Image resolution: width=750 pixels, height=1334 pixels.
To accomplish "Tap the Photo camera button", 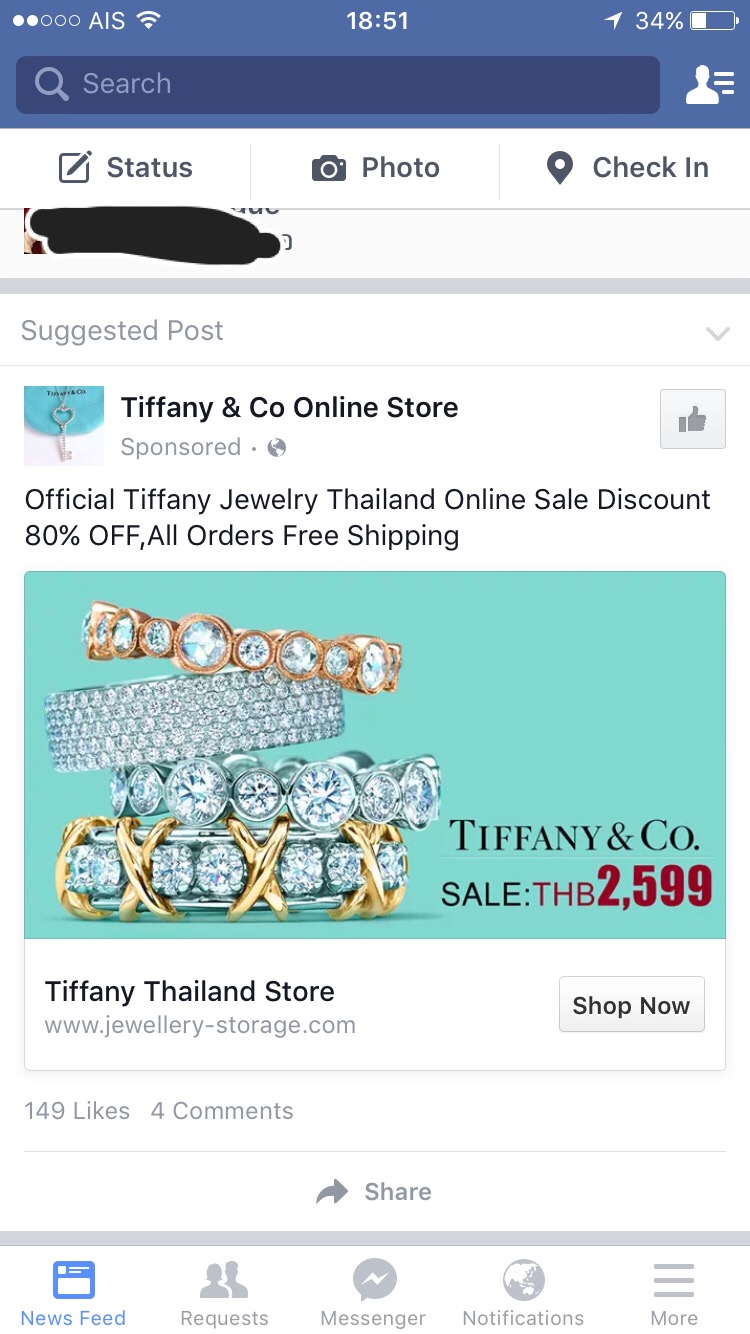I will click(375, 168).
